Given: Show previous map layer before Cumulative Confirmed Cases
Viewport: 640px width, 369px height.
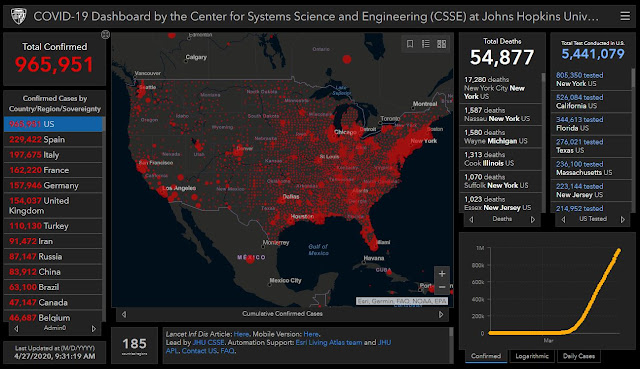Looking at the screenshot, I should tap(124, 314).
